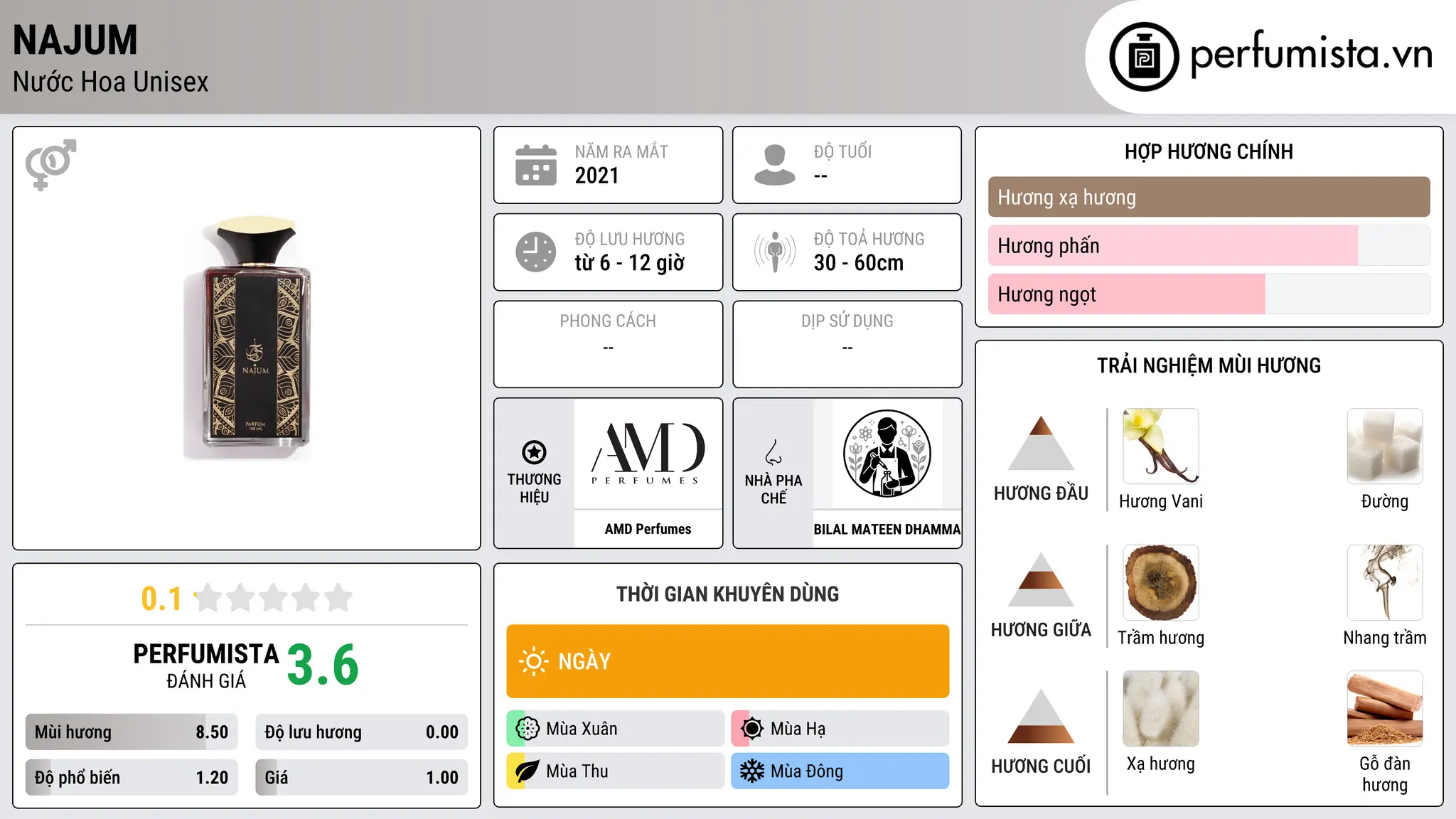
Task: Click the Nước Hoa Unisex subtitle
Action: pyautogui.click(x=111, y=82)
